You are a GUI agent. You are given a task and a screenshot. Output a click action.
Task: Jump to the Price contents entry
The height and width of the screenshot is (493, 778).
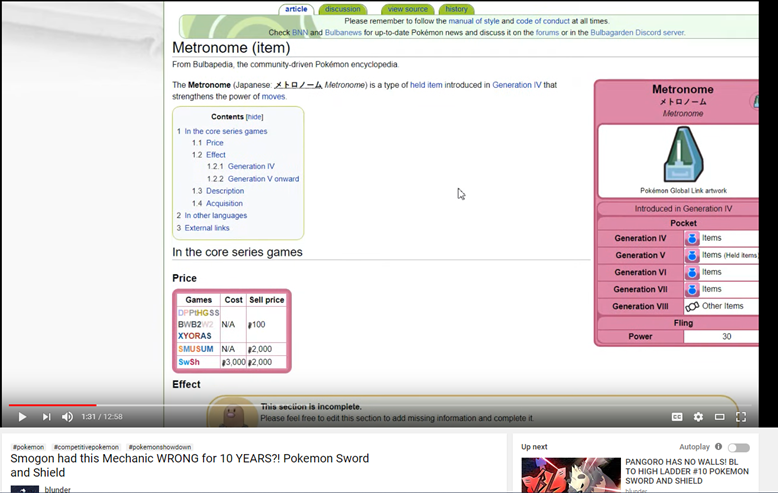coord(215,142)
